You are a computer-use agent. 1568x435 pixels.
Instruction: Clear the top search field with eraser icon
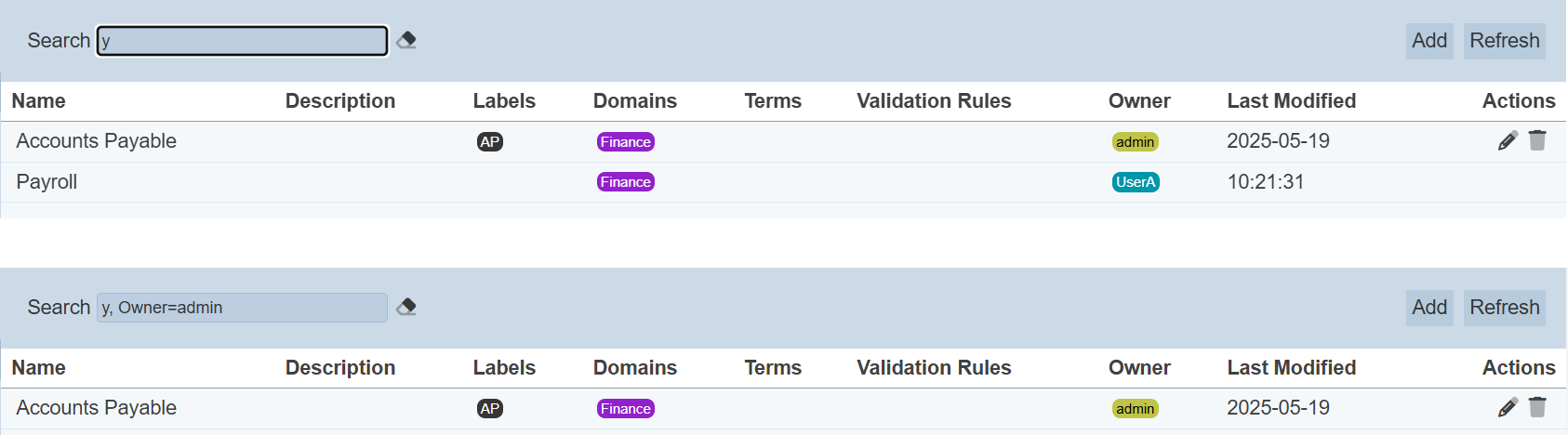click(406, 41)
